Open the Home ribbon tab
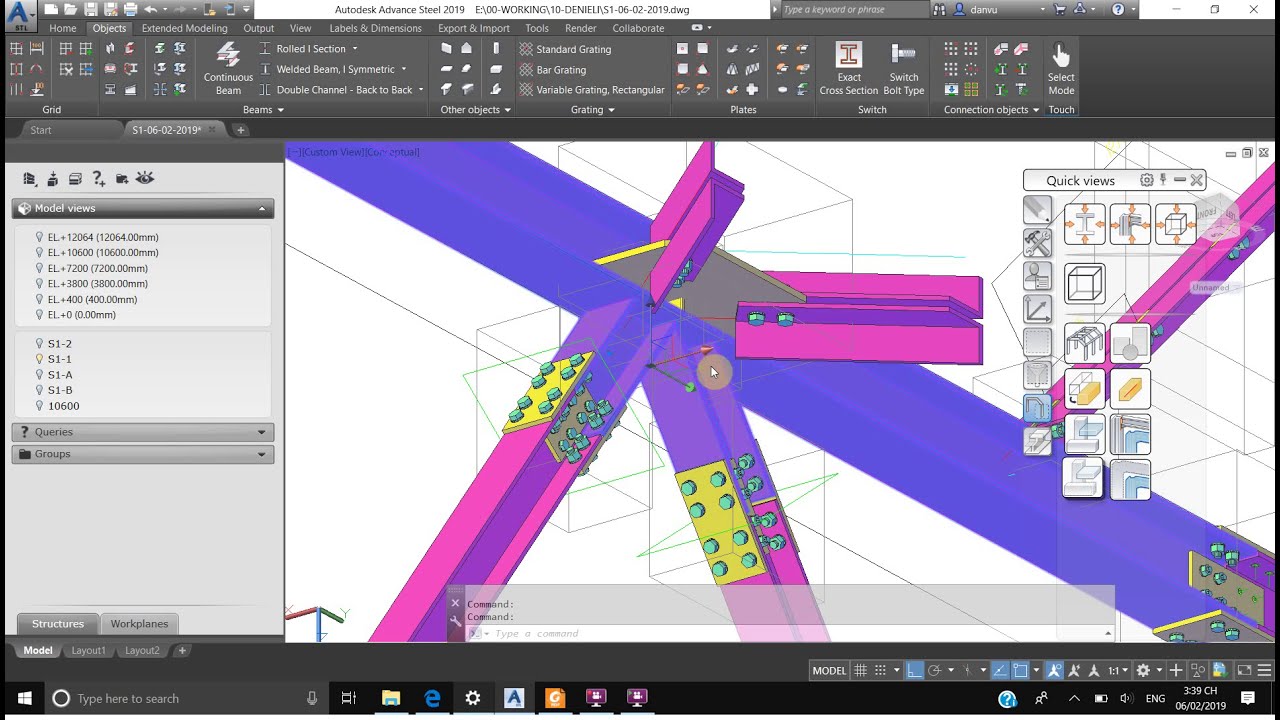Image resolution: width=1280 pixels, height=720 pixels. [x=62, y=28]
